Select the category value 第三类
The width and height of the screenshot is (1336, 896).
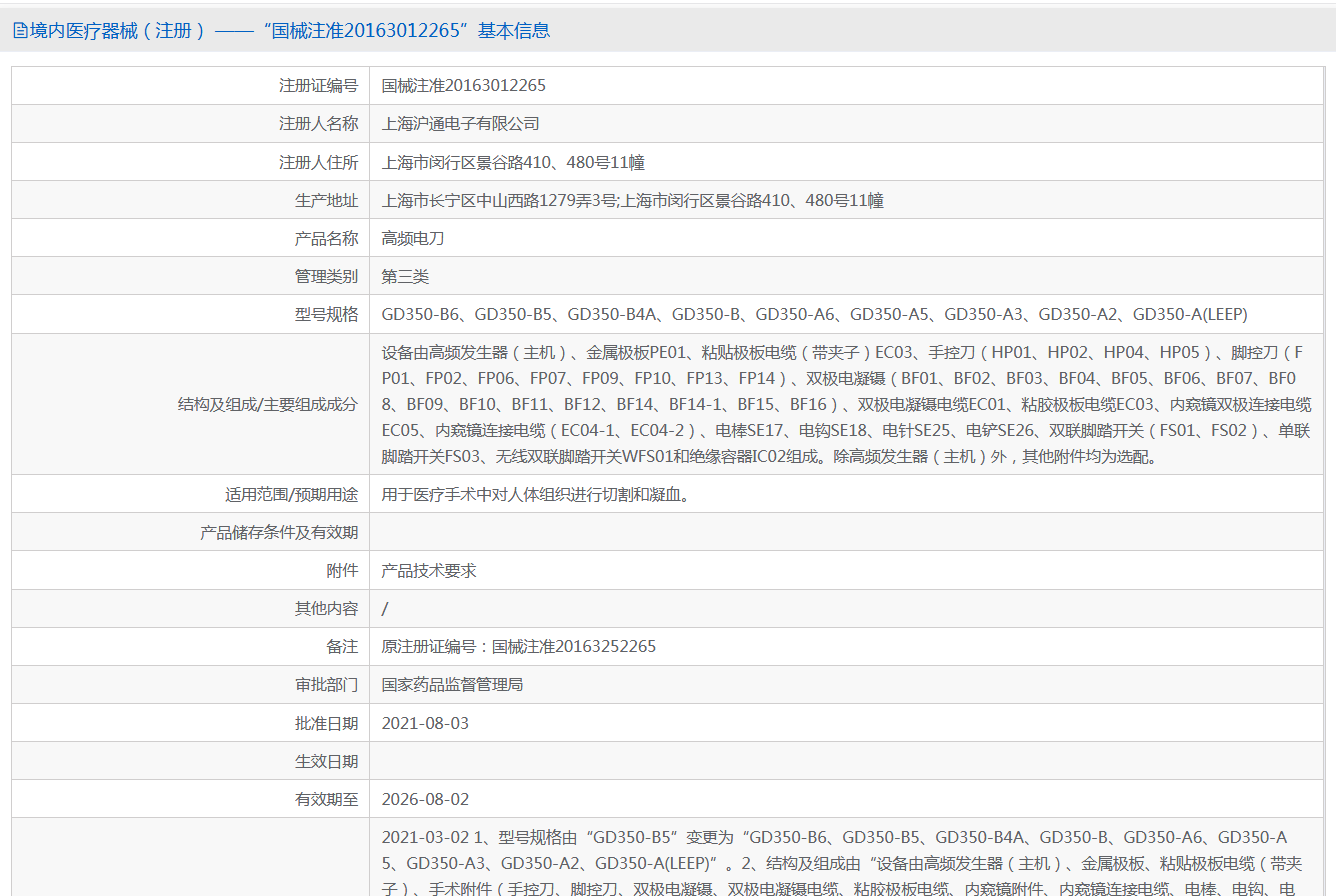405,276
